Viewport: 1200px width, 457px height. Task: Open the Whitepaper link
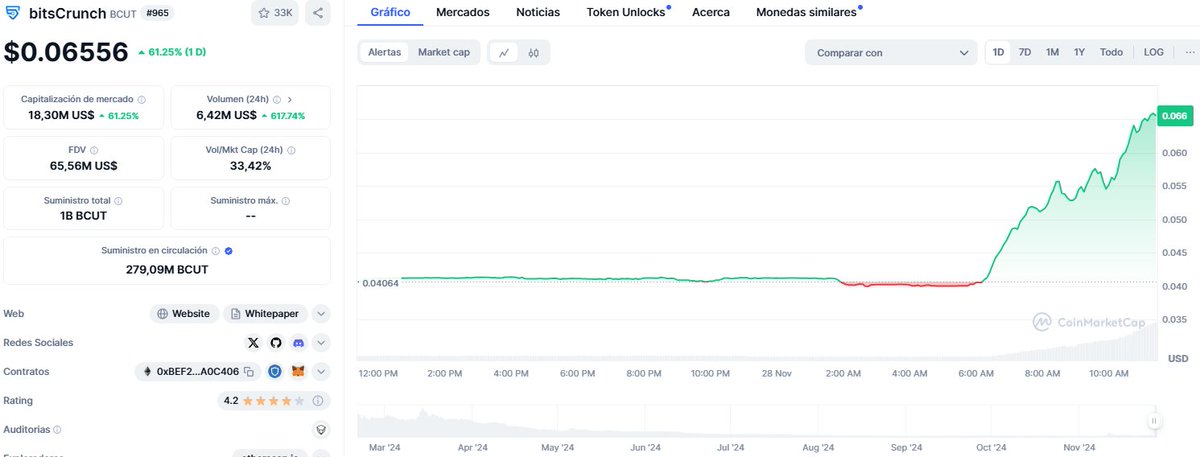pos(265,314)
